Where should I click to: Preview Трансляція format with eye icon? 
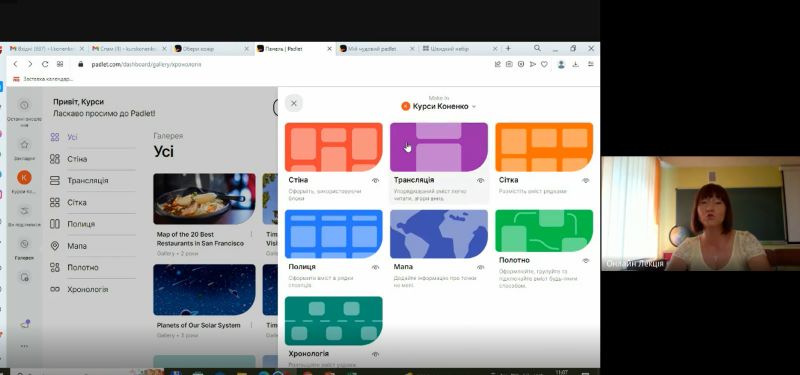(x=481, y=181)
